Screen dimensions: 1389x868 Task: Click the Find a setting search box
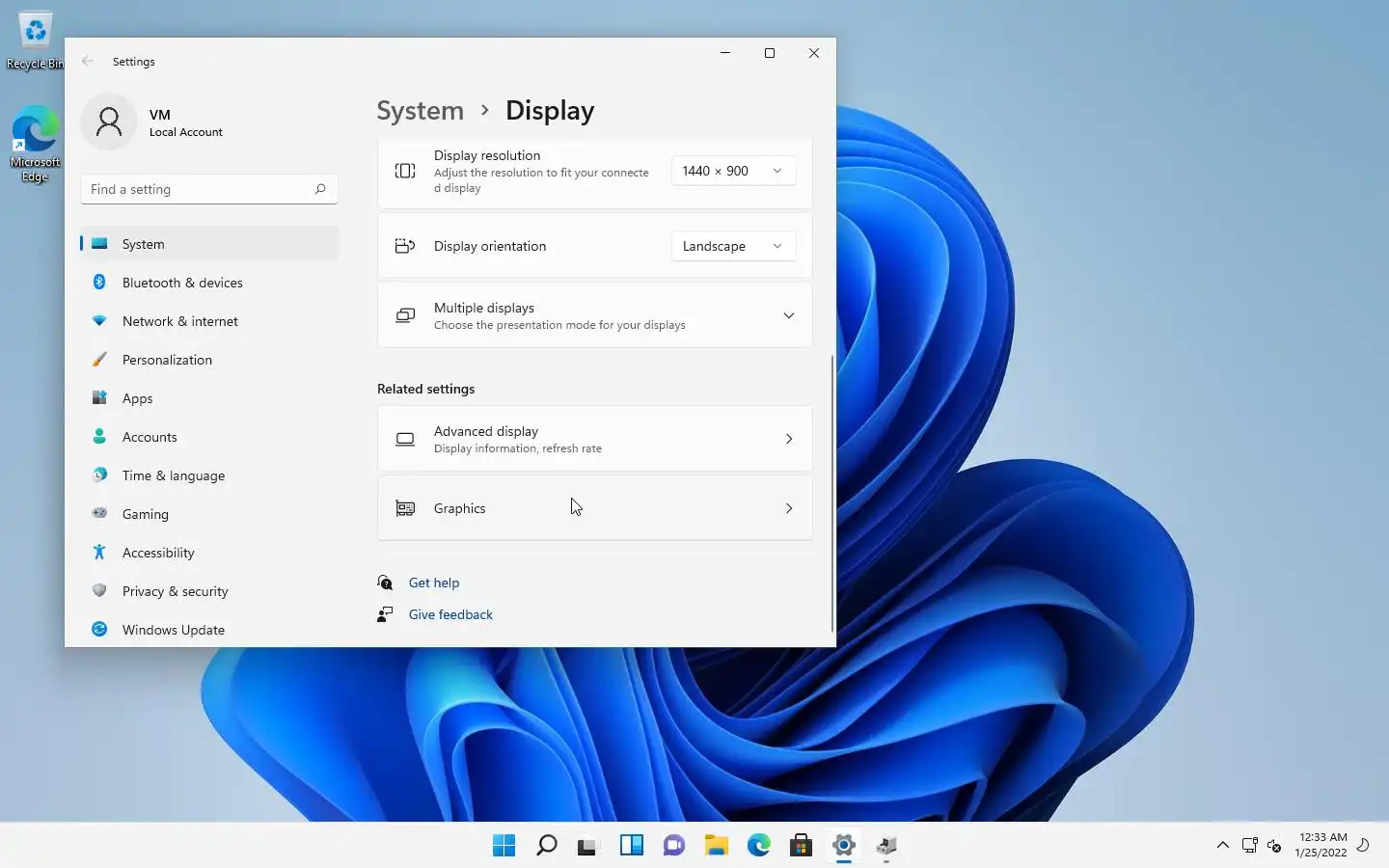[209, 189]
